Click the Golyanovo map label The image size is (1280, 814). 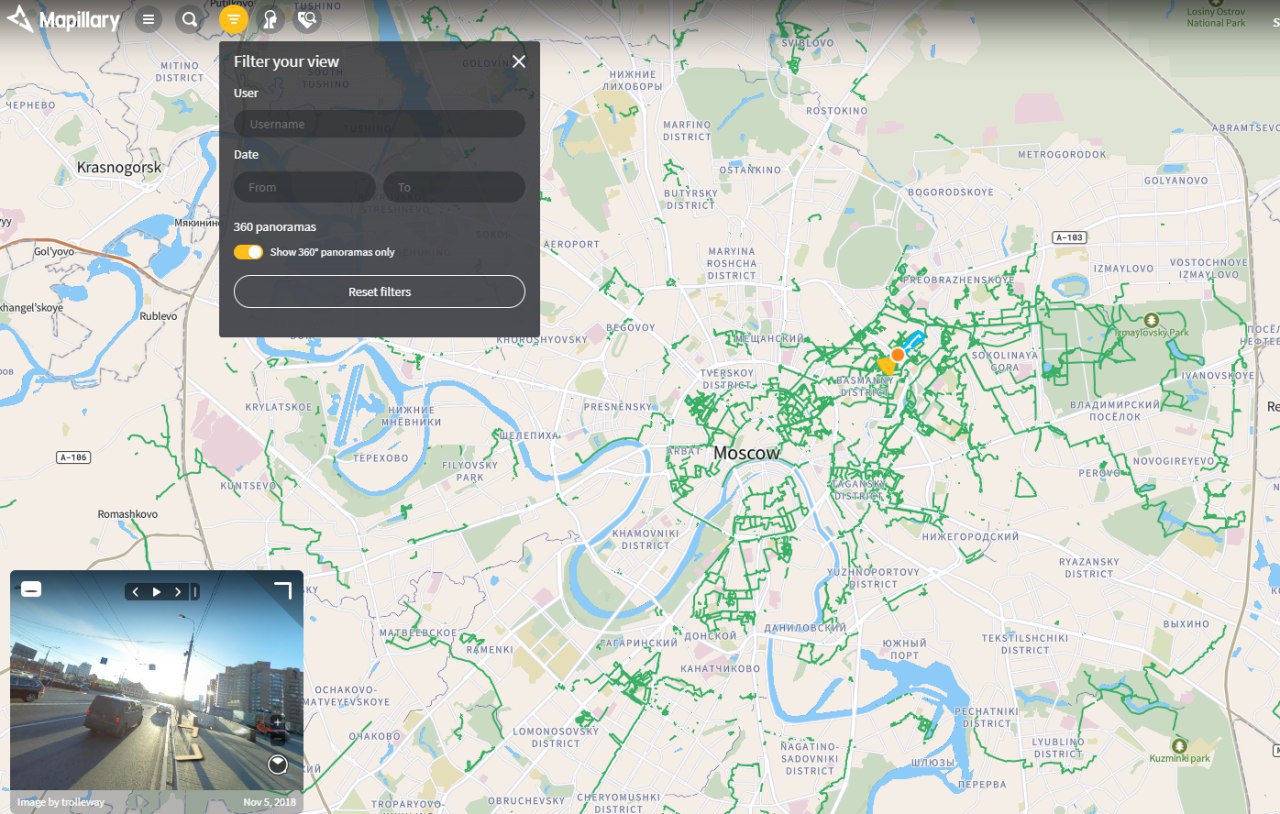[x=1176, y=181]
